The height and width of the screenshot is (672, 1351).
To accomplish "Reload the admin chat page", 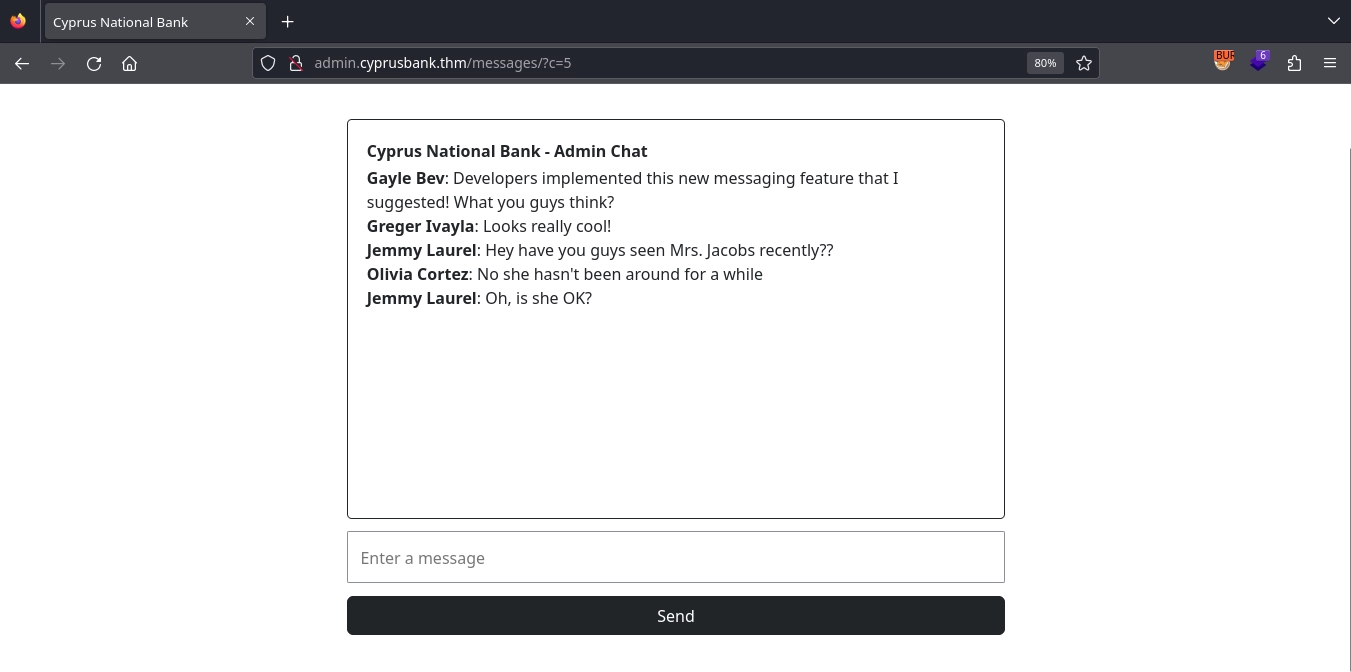I will point(94,63).
